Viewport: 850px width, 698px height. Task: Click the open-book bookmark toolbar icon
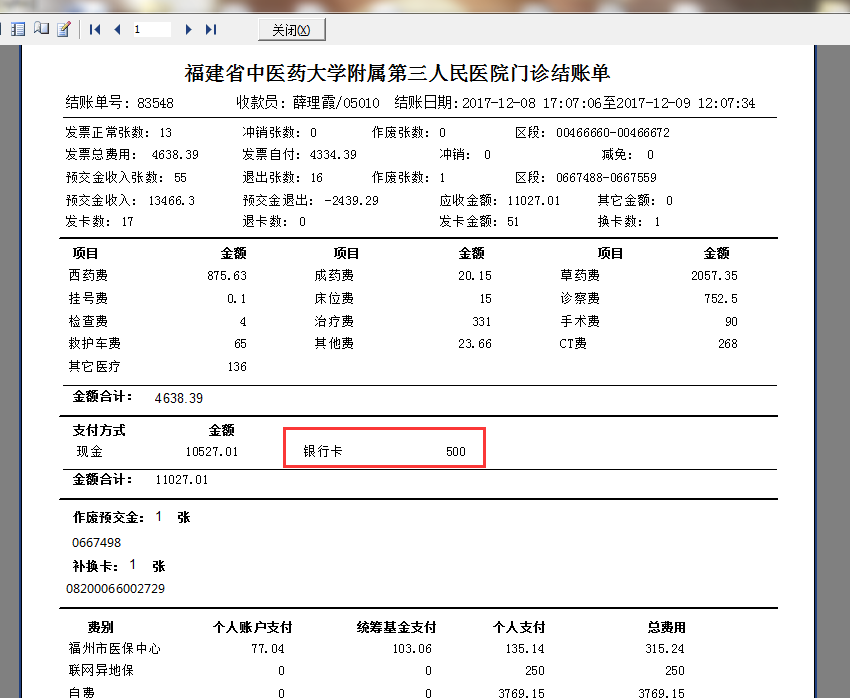click(x=41, y=29)
